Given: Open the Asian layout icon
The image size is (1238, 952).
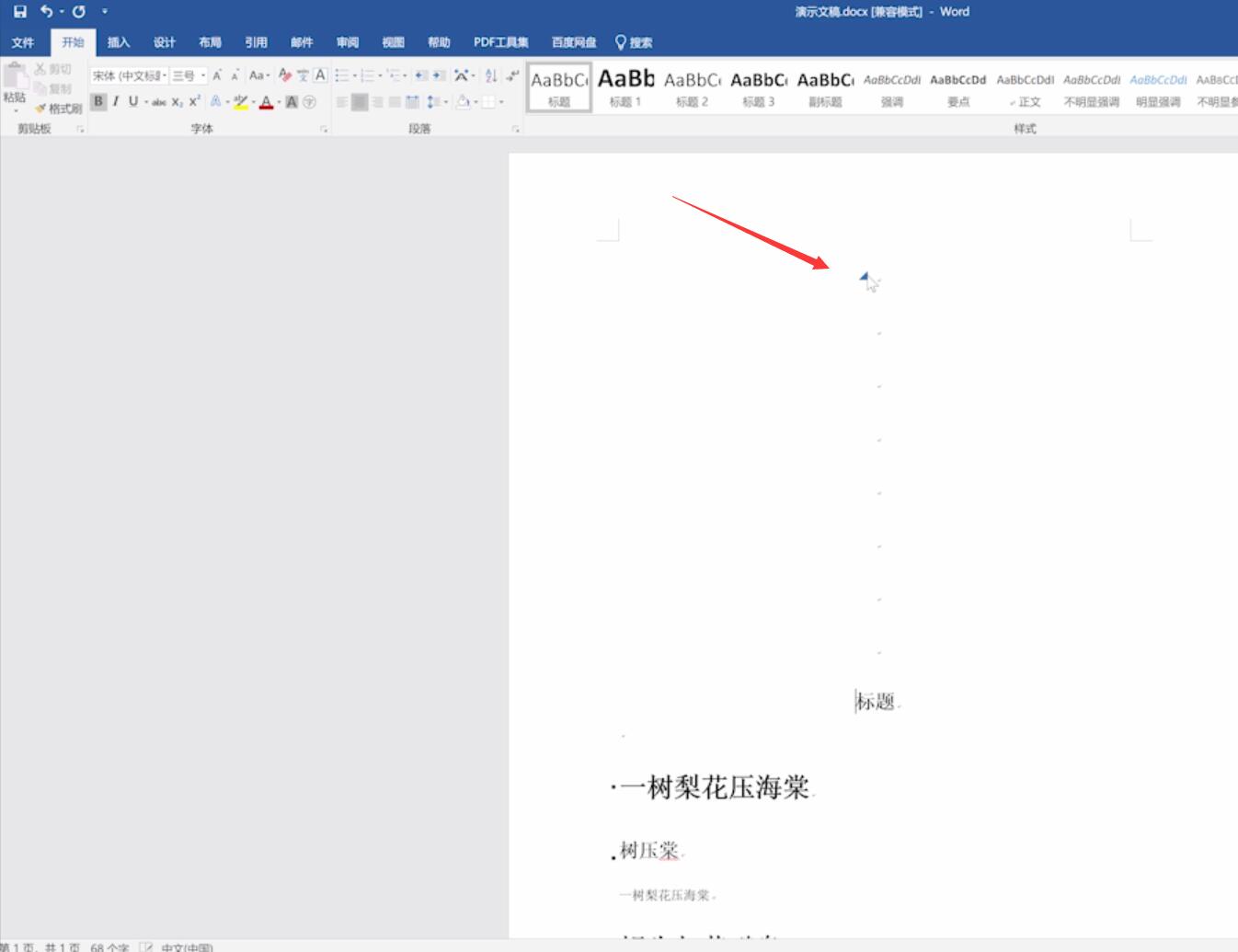Looking at the screenshot, I should click(463, 75).
